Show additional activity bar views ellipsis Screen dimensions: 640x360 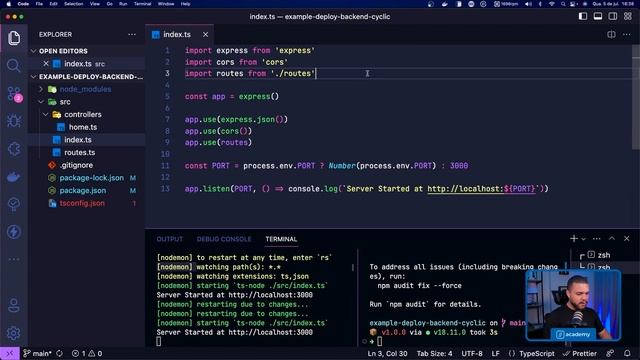click(14, 259)
